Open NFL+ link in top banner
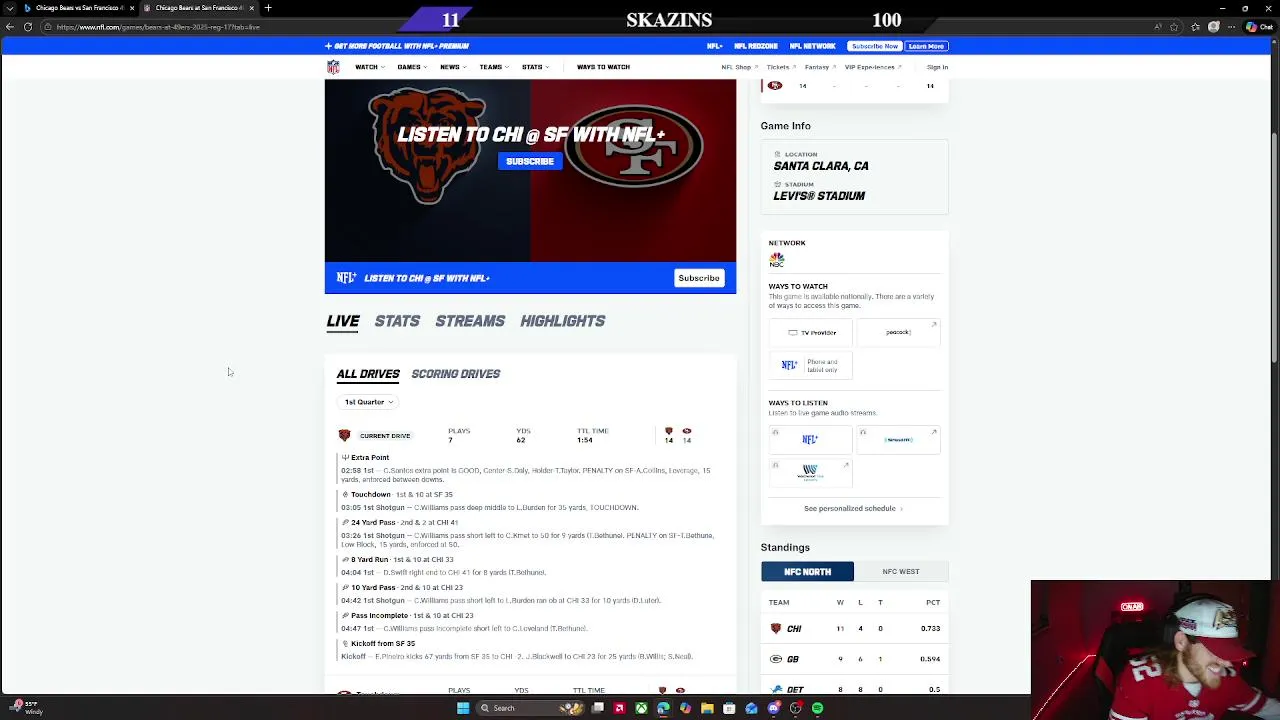The height and width of the screenshot is (720, 1280). point(714,46)
